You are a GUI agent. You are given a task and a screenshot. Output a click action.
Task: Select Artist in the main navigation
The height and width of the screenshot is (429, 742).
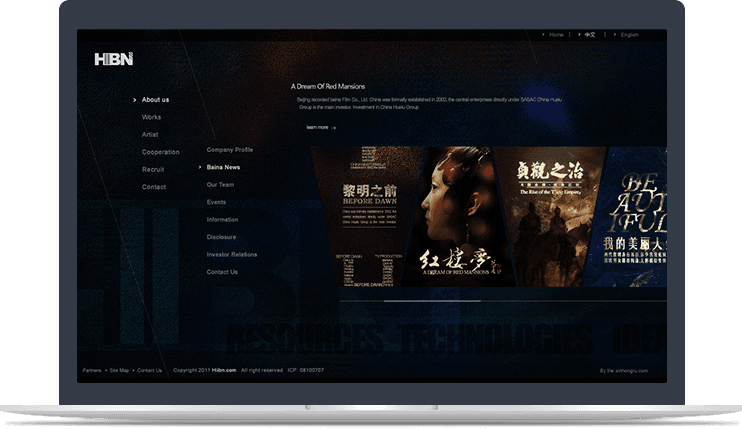[150, 134]
